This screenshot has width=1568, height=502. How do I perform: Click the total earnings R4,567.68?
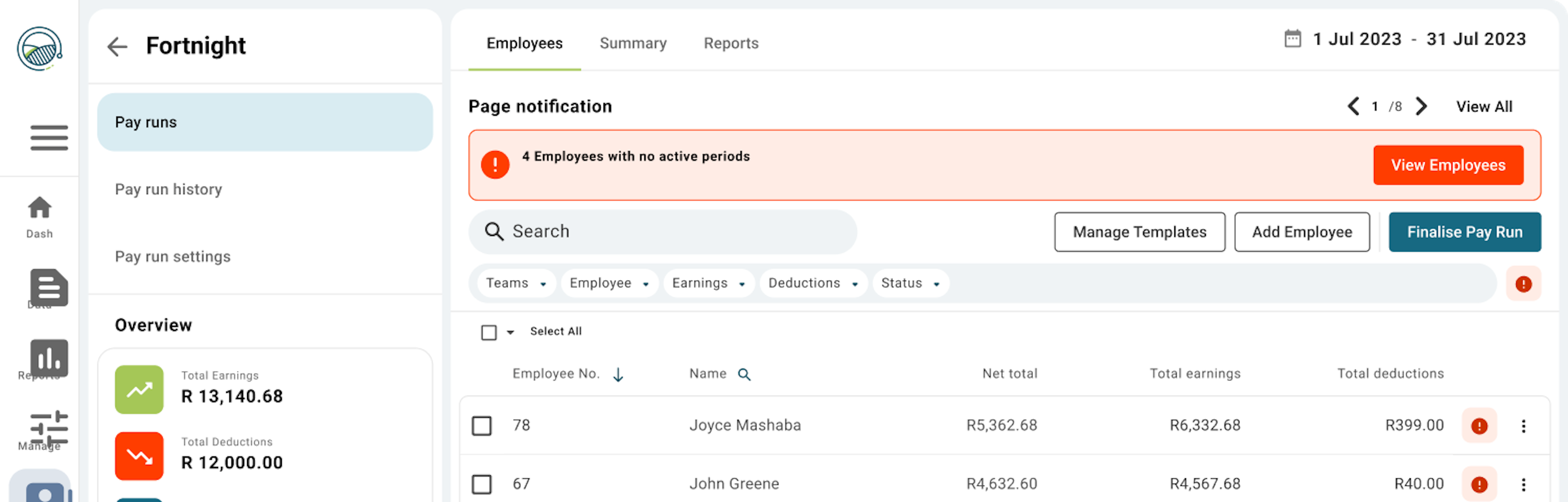point(1205,484)
